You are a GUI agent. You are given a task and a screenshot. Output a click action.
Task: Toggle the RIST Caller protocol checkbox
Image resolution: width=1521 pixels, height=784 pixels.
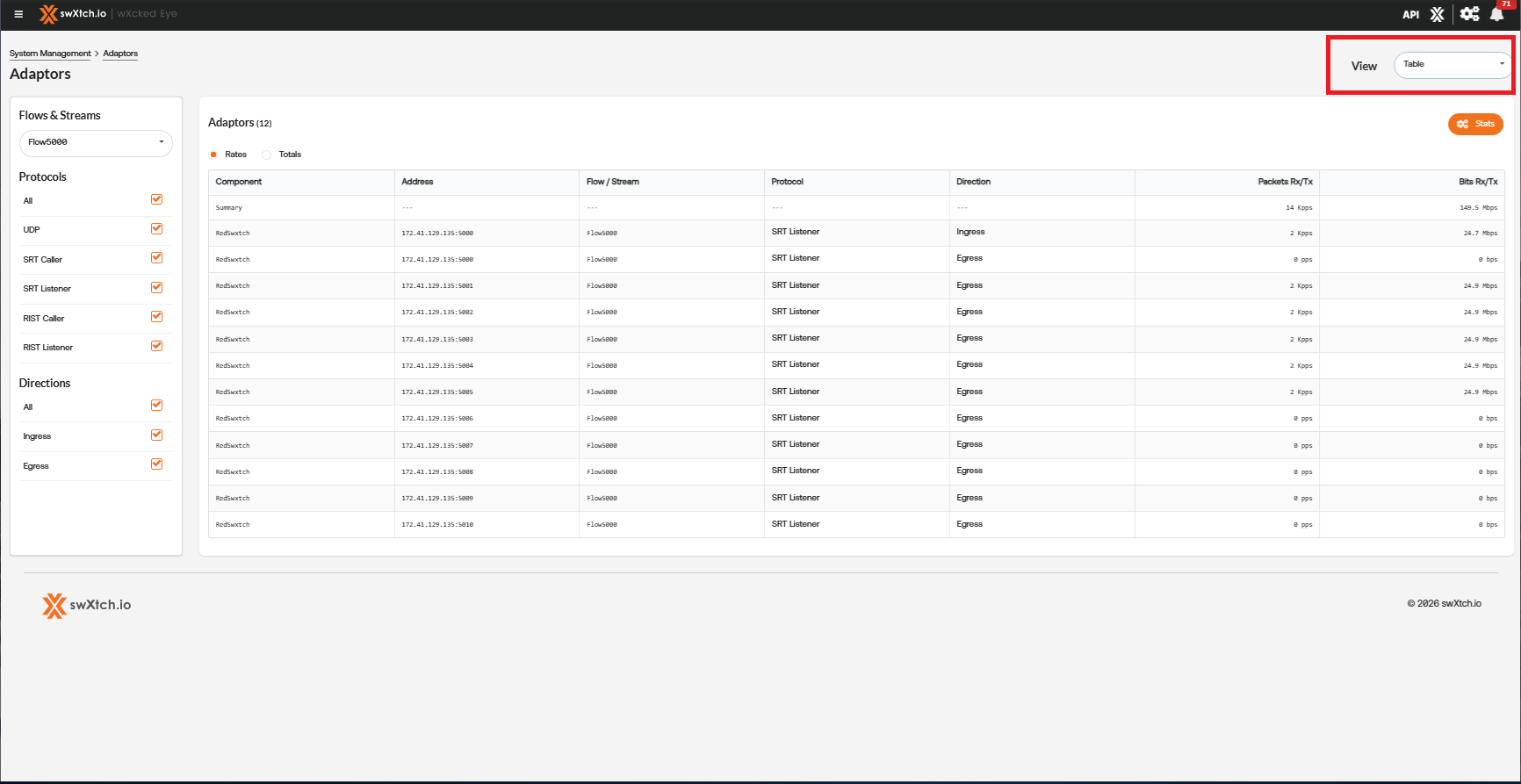tap(156, 317)
